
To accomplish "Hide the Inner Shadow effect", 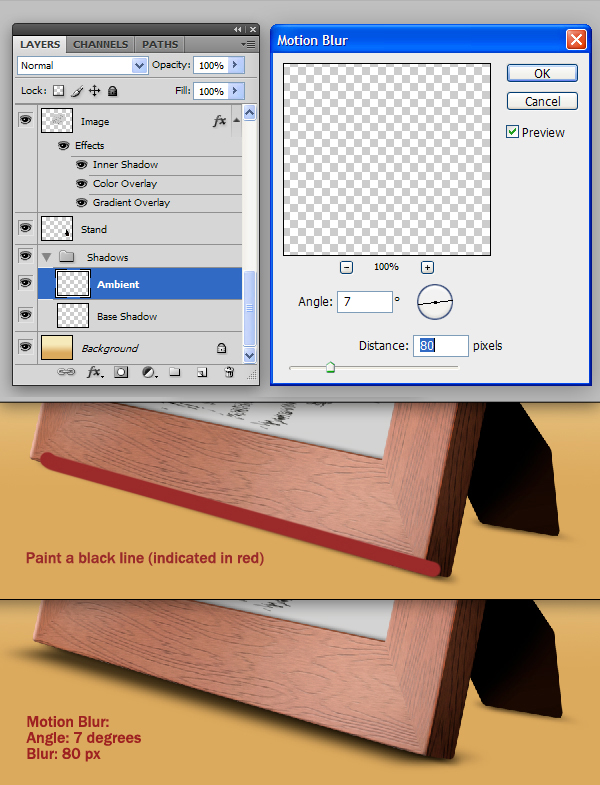I will pos(81,165).
